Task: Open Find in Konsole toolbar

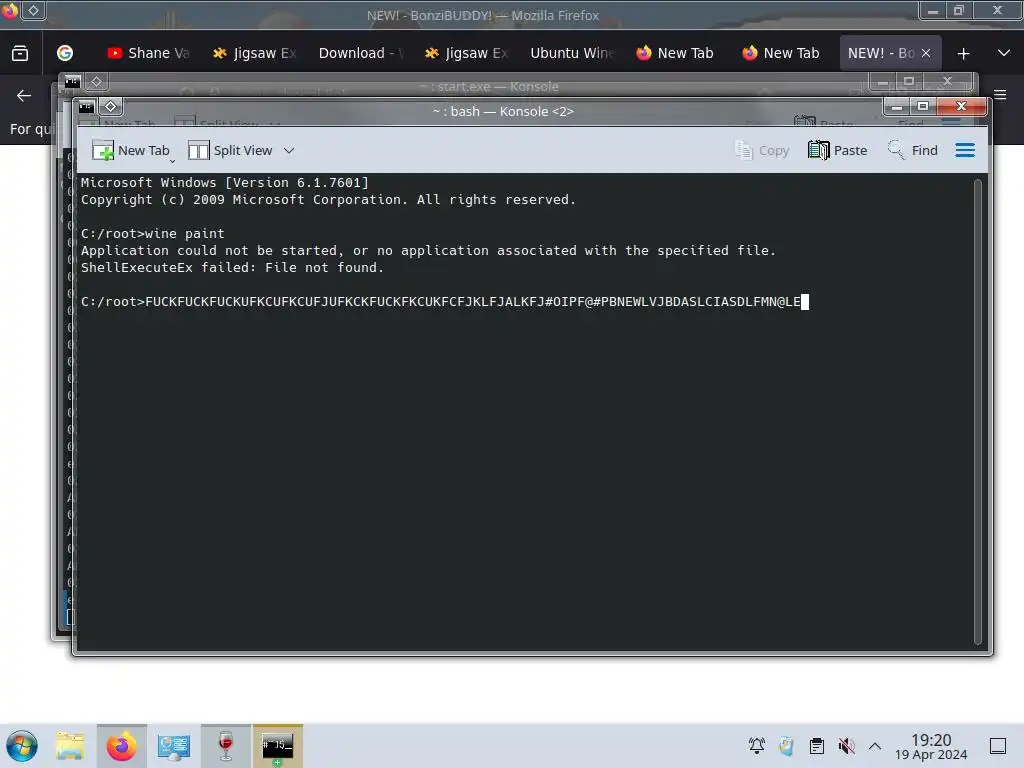Action: click(912, 150)
